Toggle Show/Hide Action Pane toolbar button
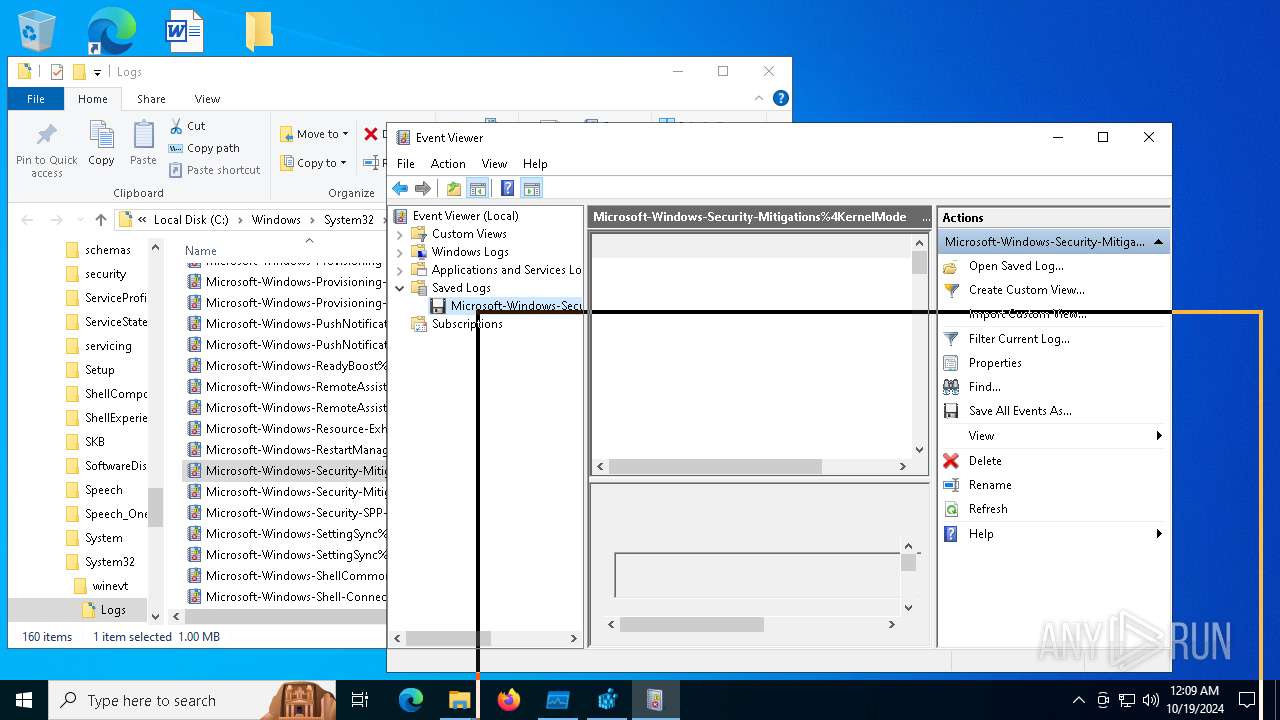 (x=532, y=188)
